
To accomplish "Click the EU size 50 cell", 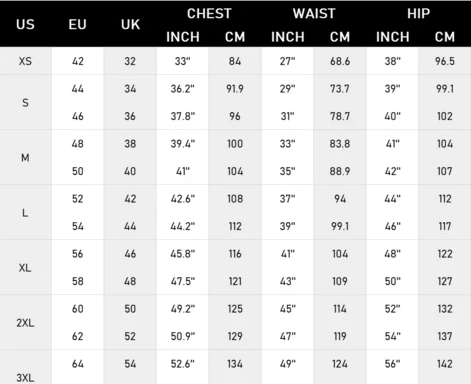I will click(x=78, y=171).
